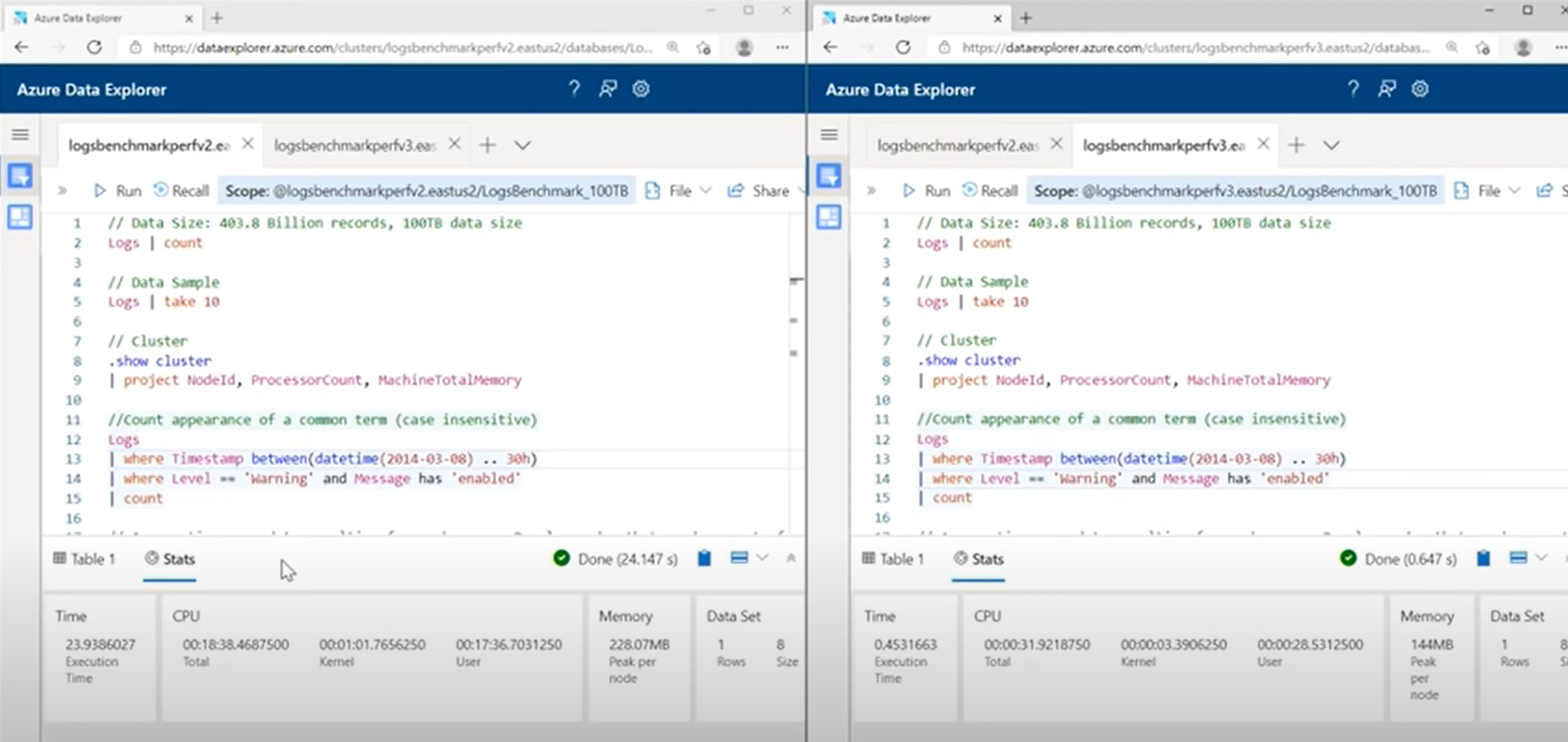
Task: Close logsbenchmarkperfv3 query tab in left window
Action: click(454, 144)
